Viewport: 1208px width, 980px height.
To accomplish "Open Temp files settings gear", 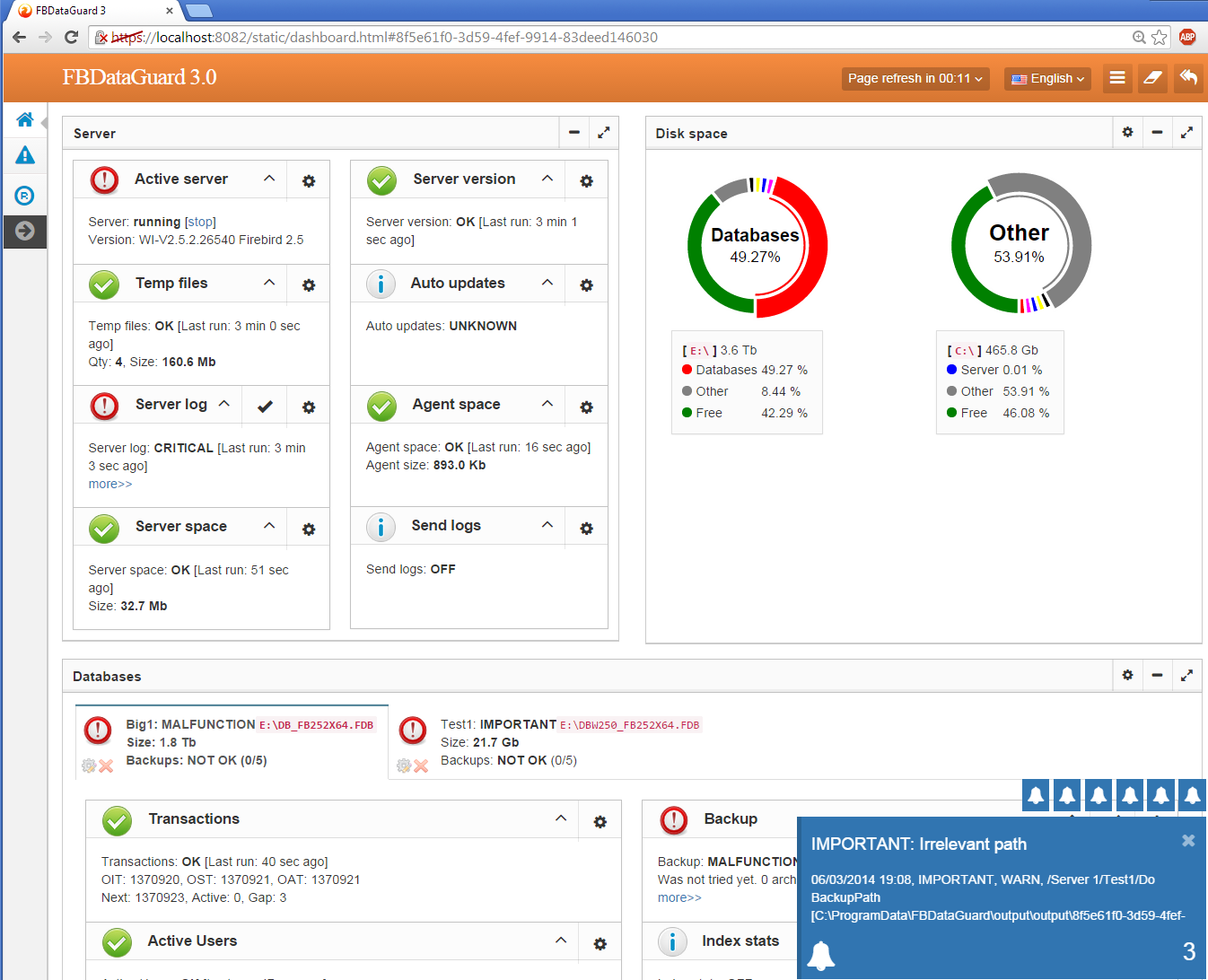I will [x=309, y=285].
